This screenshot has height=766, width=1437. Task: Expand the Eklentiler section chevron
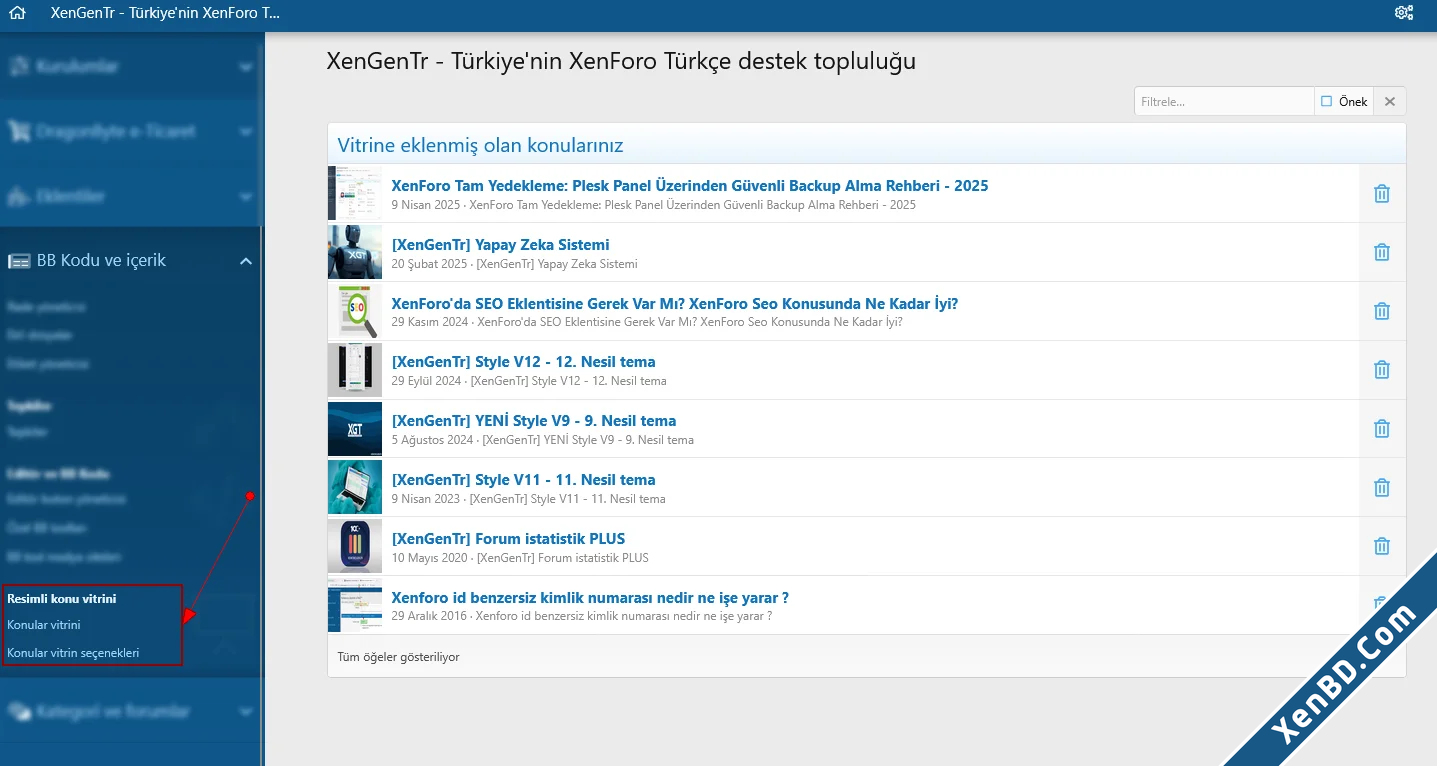pos(246,197)
